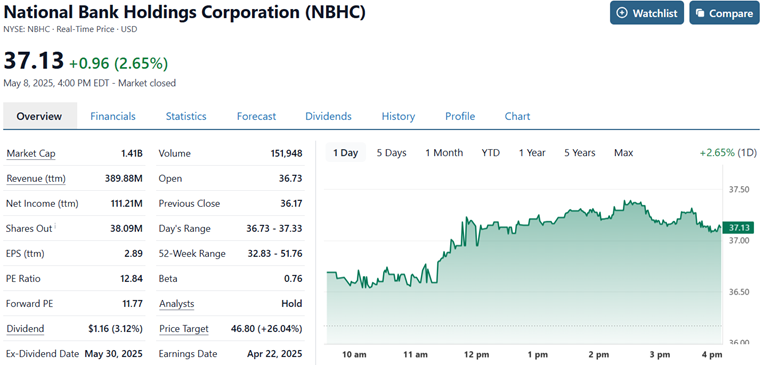Image resolution: width=780 pixels, height=365 pixels.
Task: Open the Analysts link
Action: pyautogui.click(x=177, y=304)
